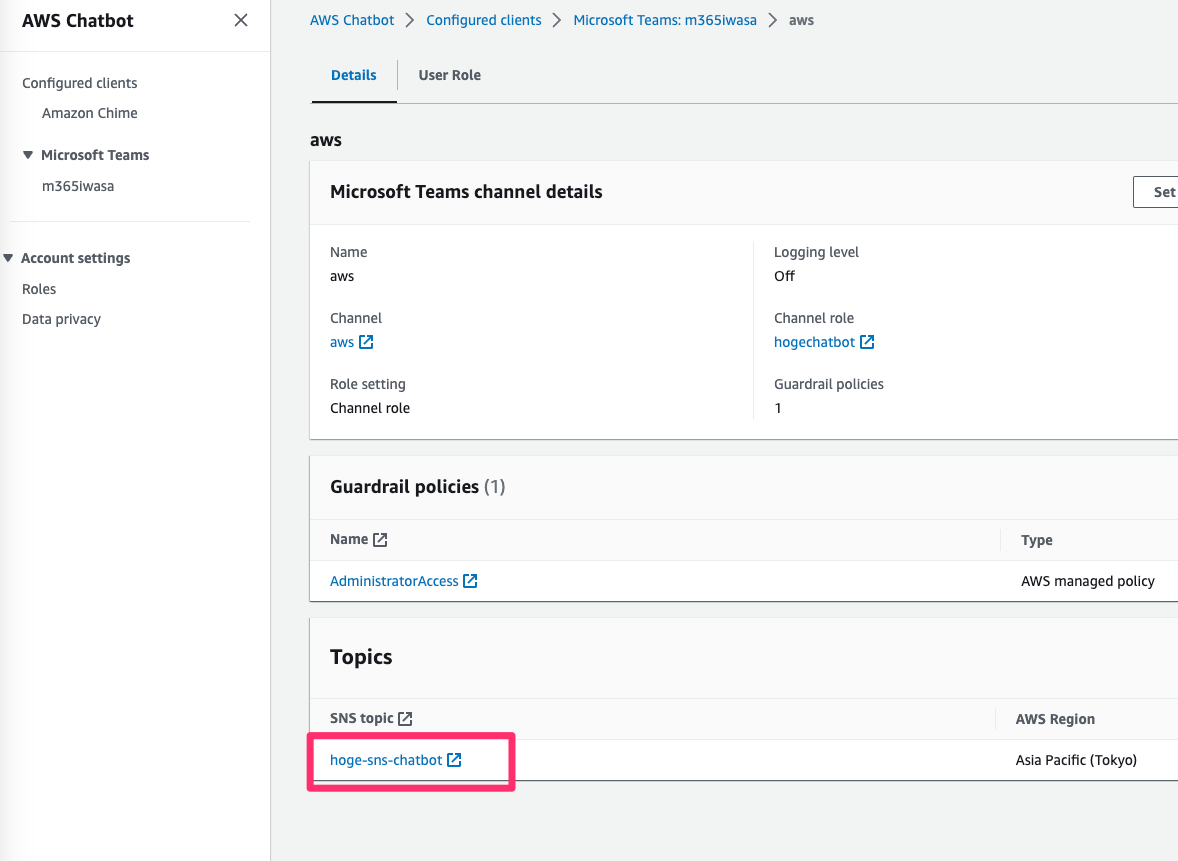Click the Topics section heading
1178x861 pixels.
coord(361,657)
